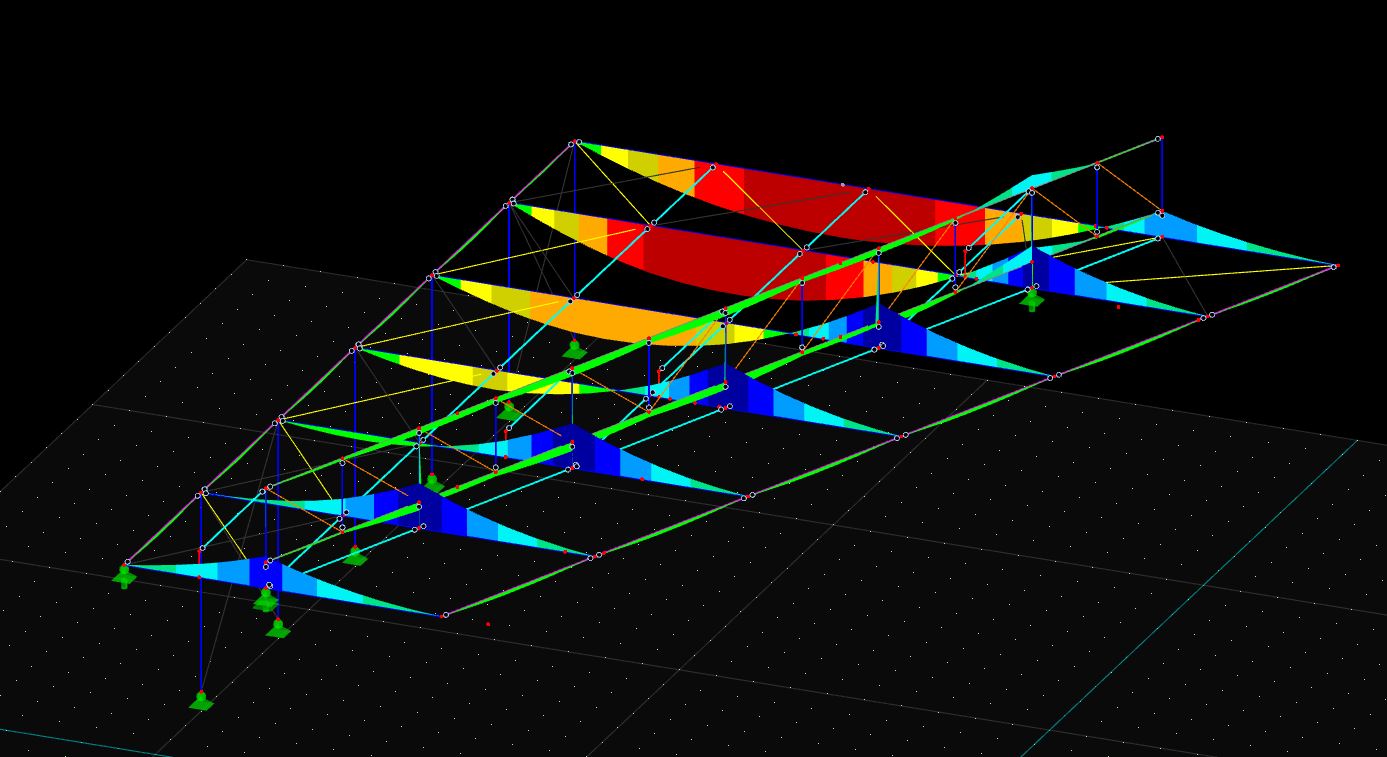Select the front-right corner node of the frontmost diagram
Image resolution: width=1387 pixels, height=757 pixels.
coord(445,615)
